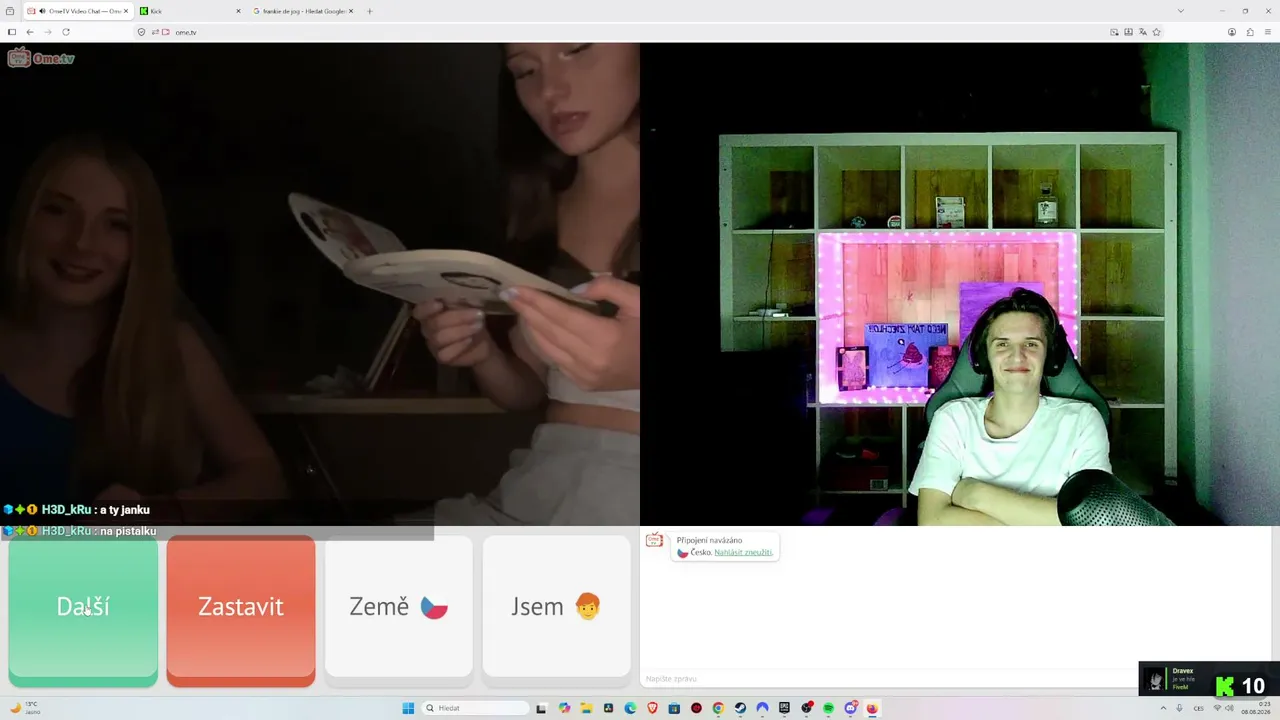Viewport: 1280px width, 720px height.
Task: Close the Kick tab
Action: (x=238, y=11)
